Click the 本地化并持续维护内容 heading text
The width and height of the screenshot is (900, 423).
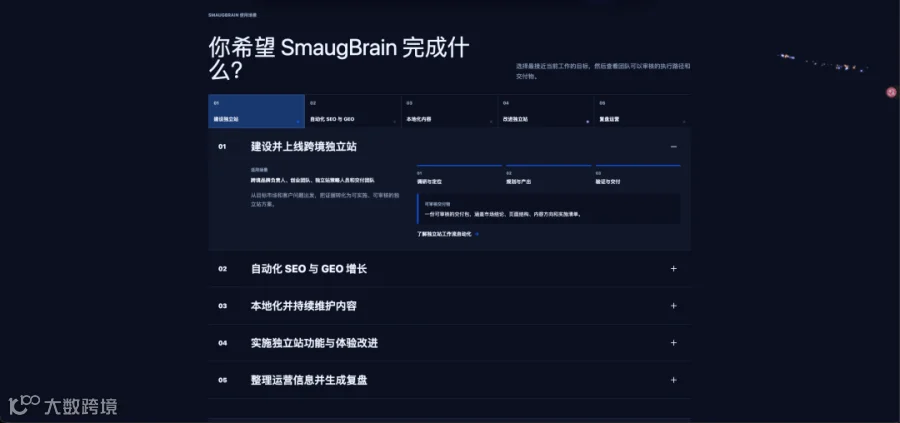tap(304, 306)
